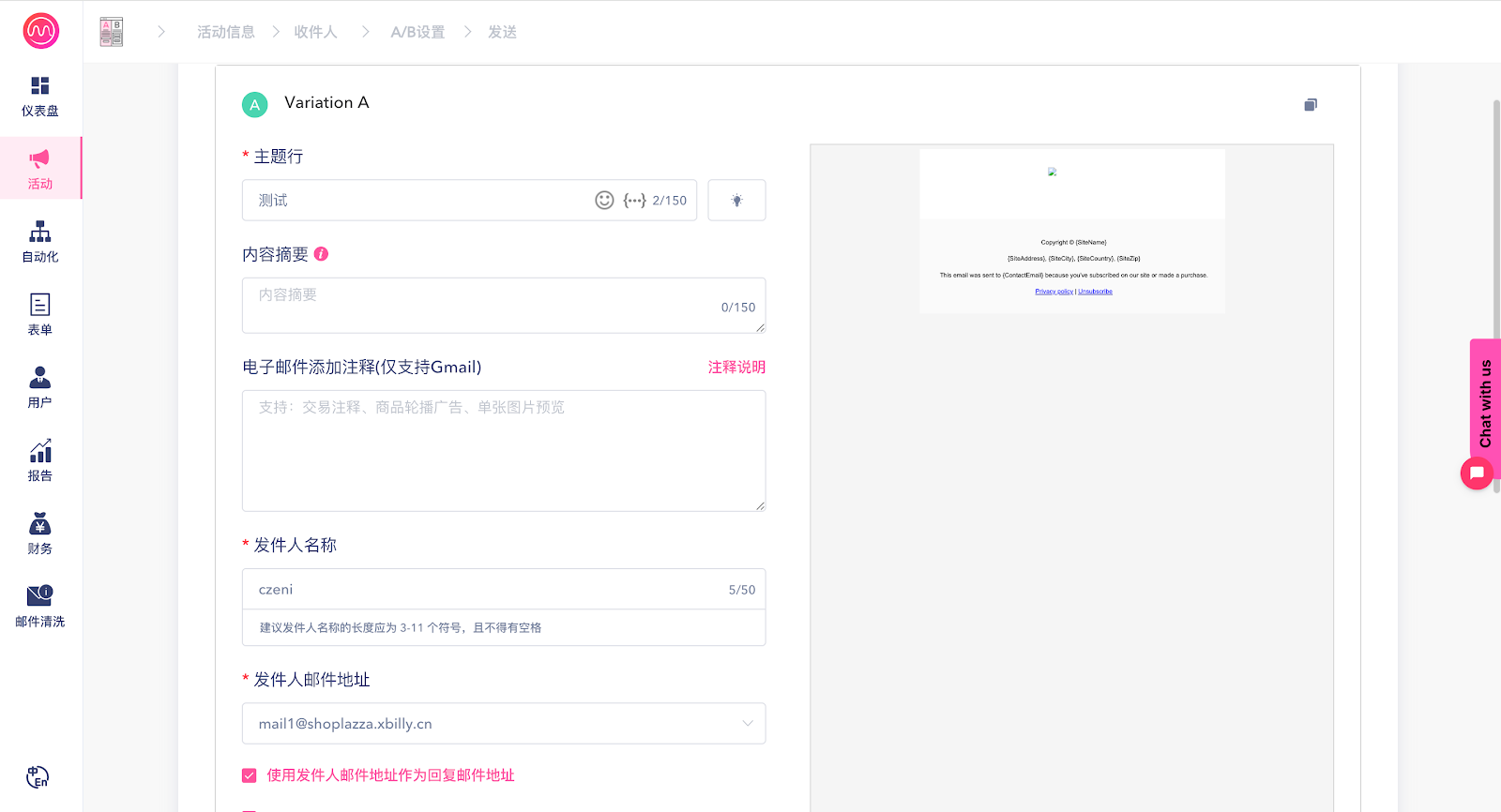View info tooltip beside 内容摘要

pos(321,254)
